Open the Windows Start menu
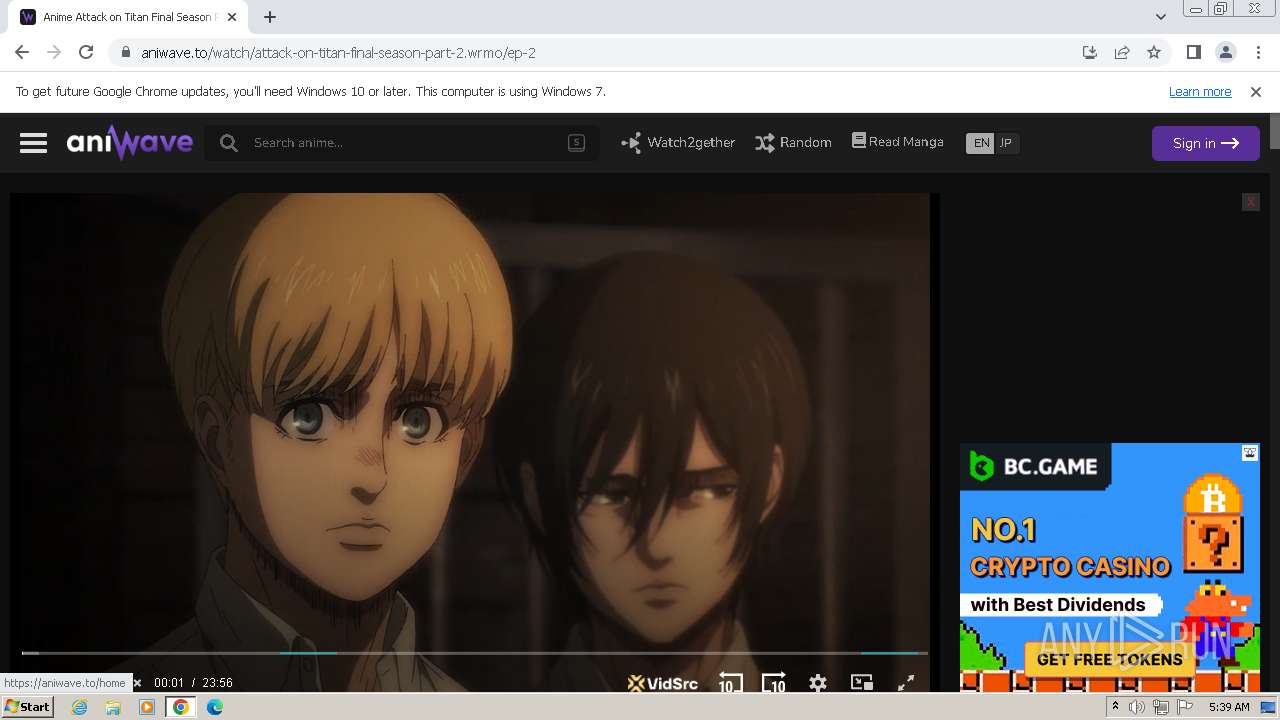The image size is (1280, 720). coord(28,707)
